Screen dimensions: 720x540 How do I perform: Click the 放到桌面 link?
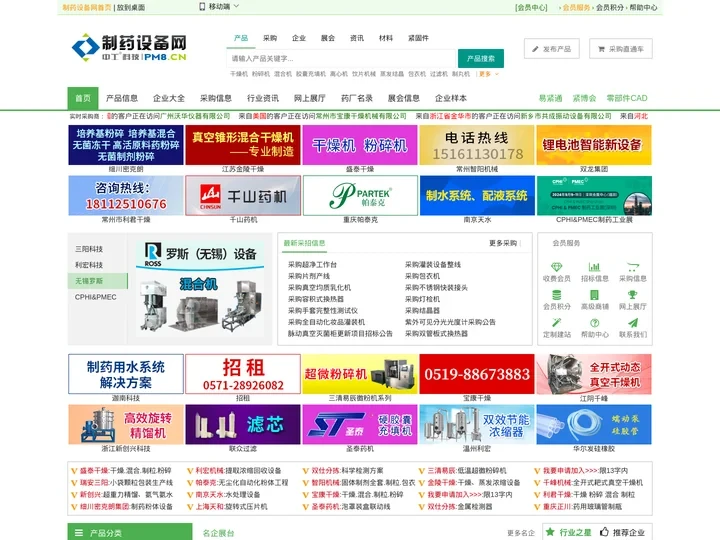pyautogui.click(x=131, y=7)
